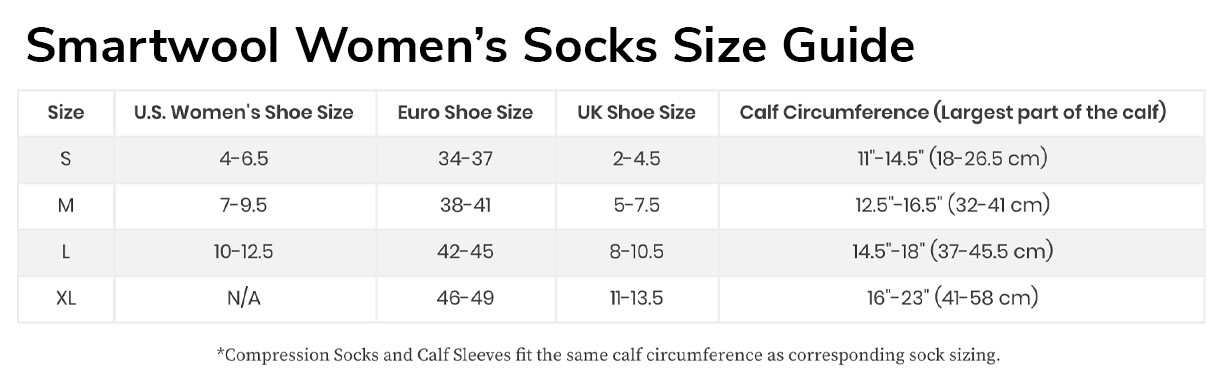Click the size L row label
1216x386 pixels.
click(x=66, y=252)
